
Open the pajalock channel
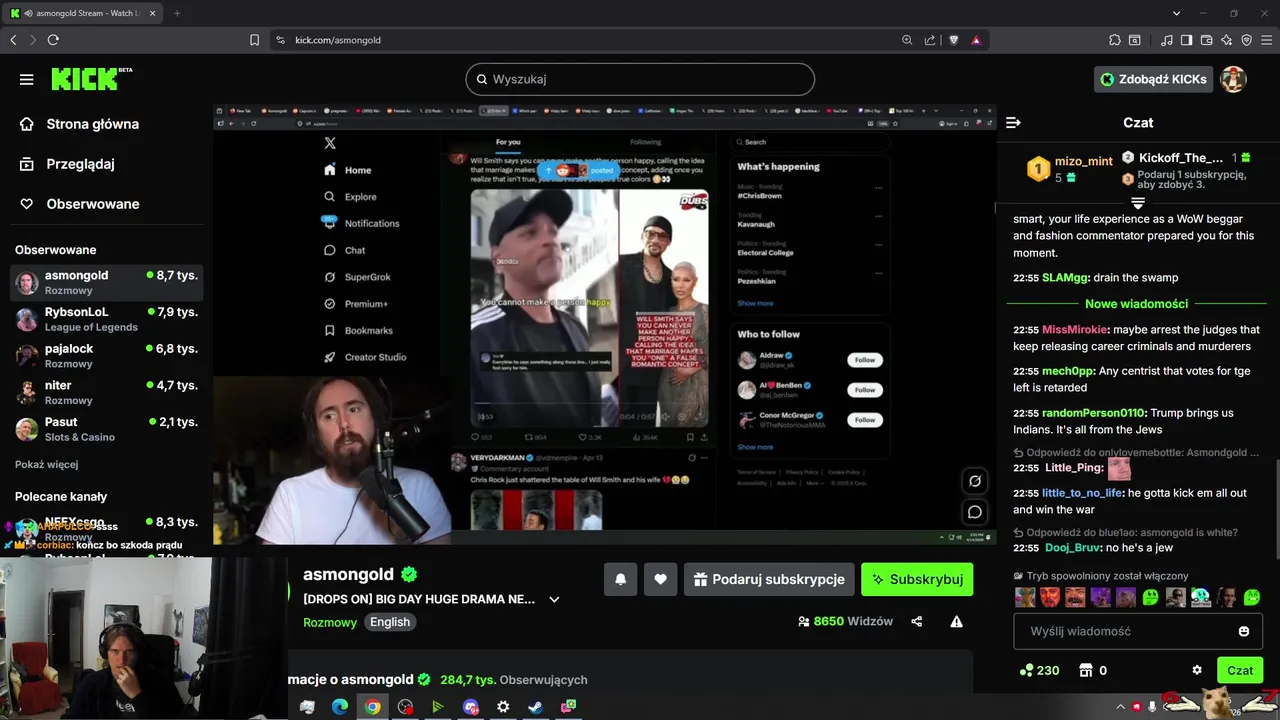tap(106, 356)
